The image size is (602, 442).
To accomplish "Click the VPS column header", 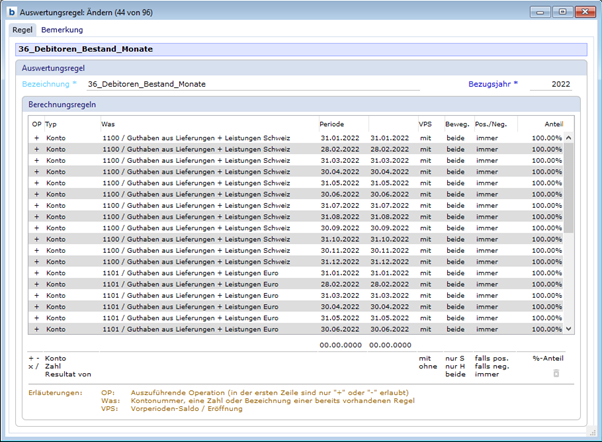I will 426,123.
